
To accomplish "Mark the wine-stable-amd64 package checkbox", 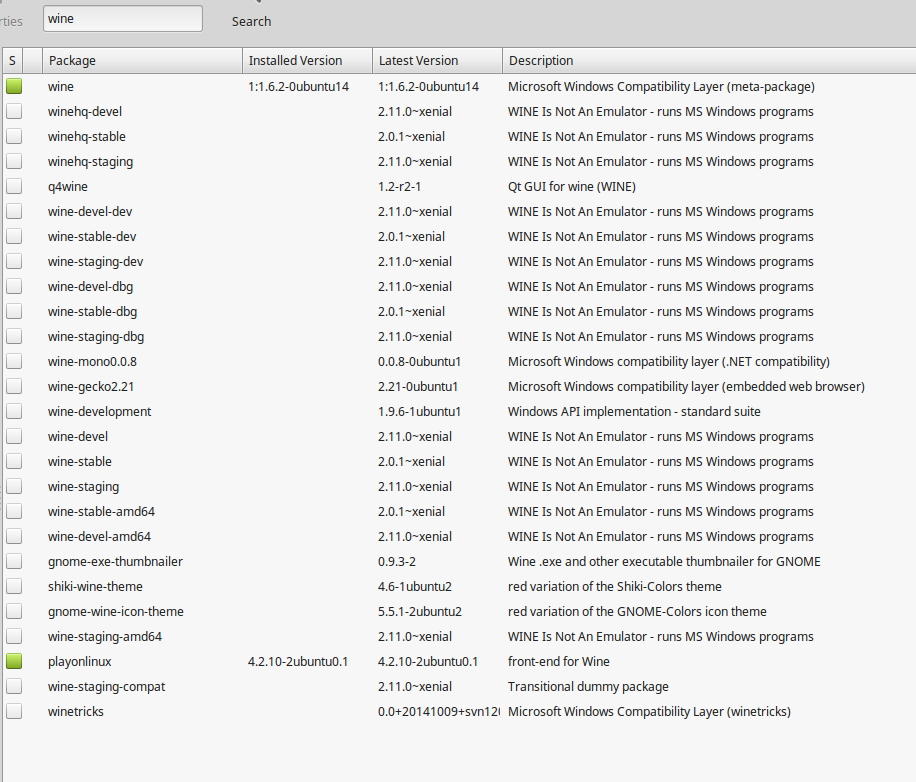I will tap(14, 512).
